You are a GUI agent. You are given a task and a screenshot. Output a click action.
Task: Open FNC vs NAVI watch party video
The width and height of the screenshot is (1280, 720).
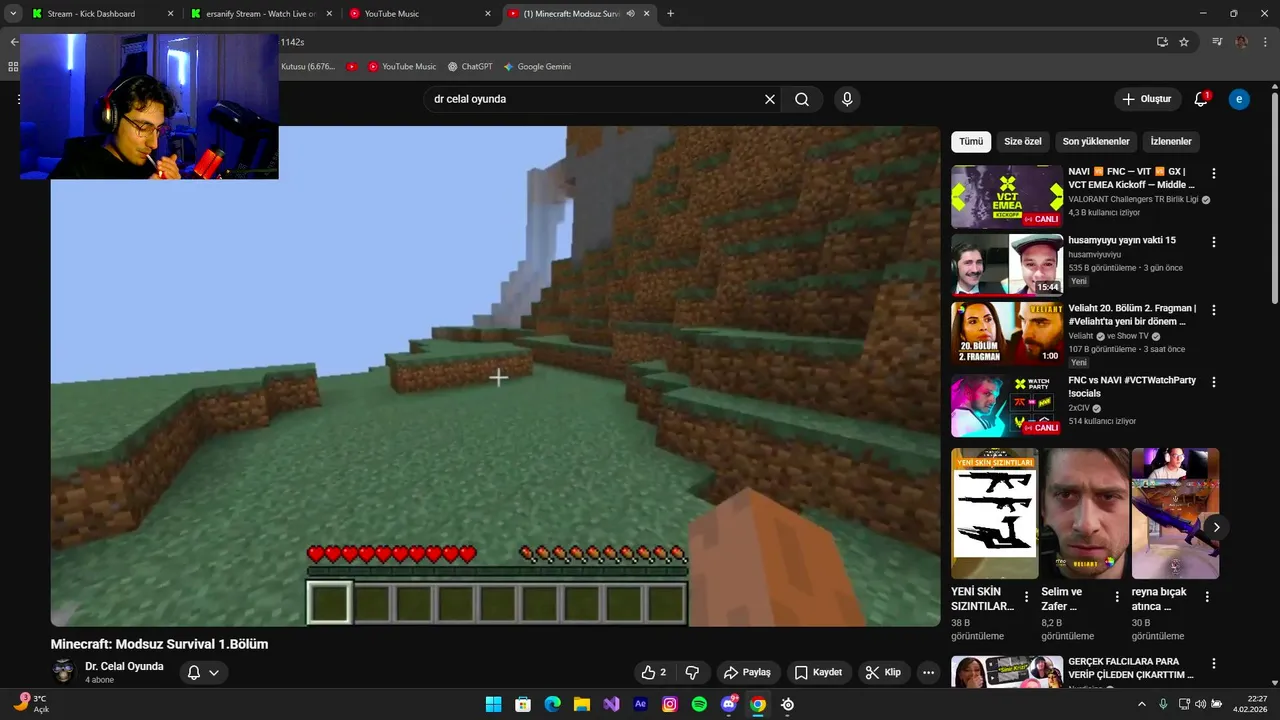pyautogui.click(x=1007, y=405)
